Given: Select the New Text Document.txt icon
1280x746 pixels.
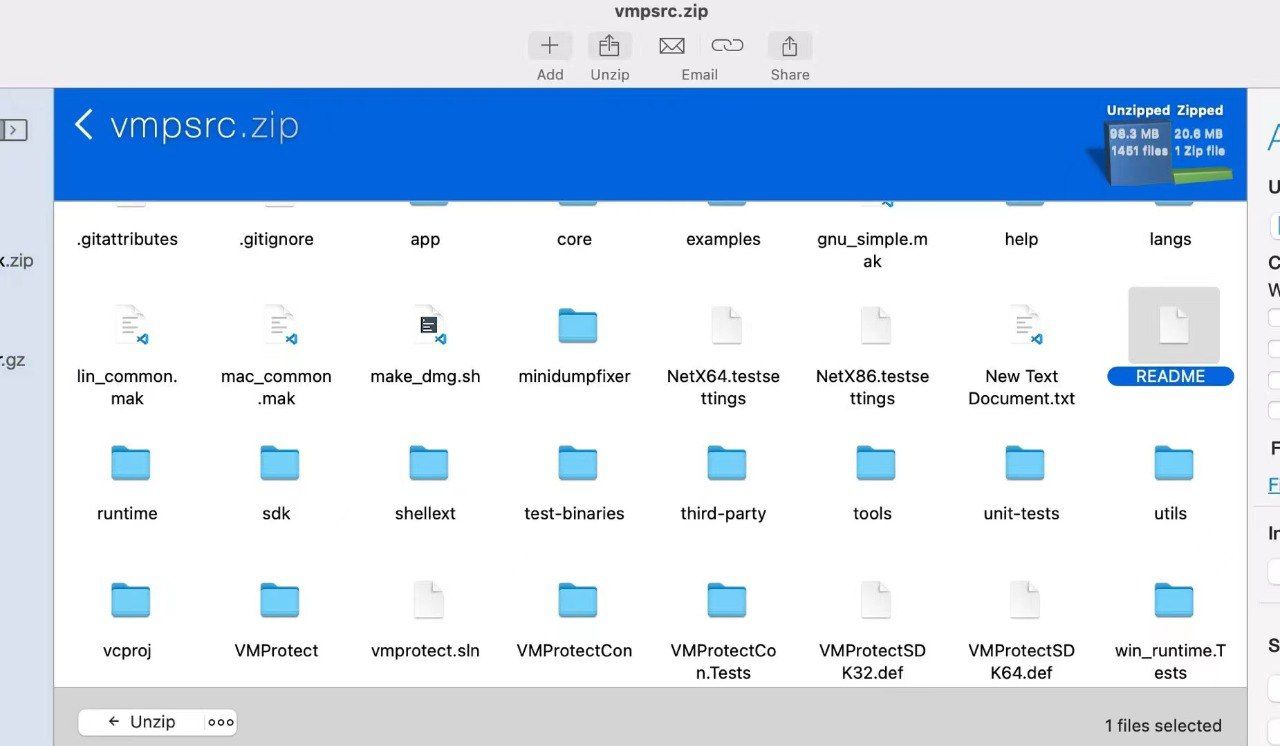Looking at the screenshot, I should pos(1024,327).
